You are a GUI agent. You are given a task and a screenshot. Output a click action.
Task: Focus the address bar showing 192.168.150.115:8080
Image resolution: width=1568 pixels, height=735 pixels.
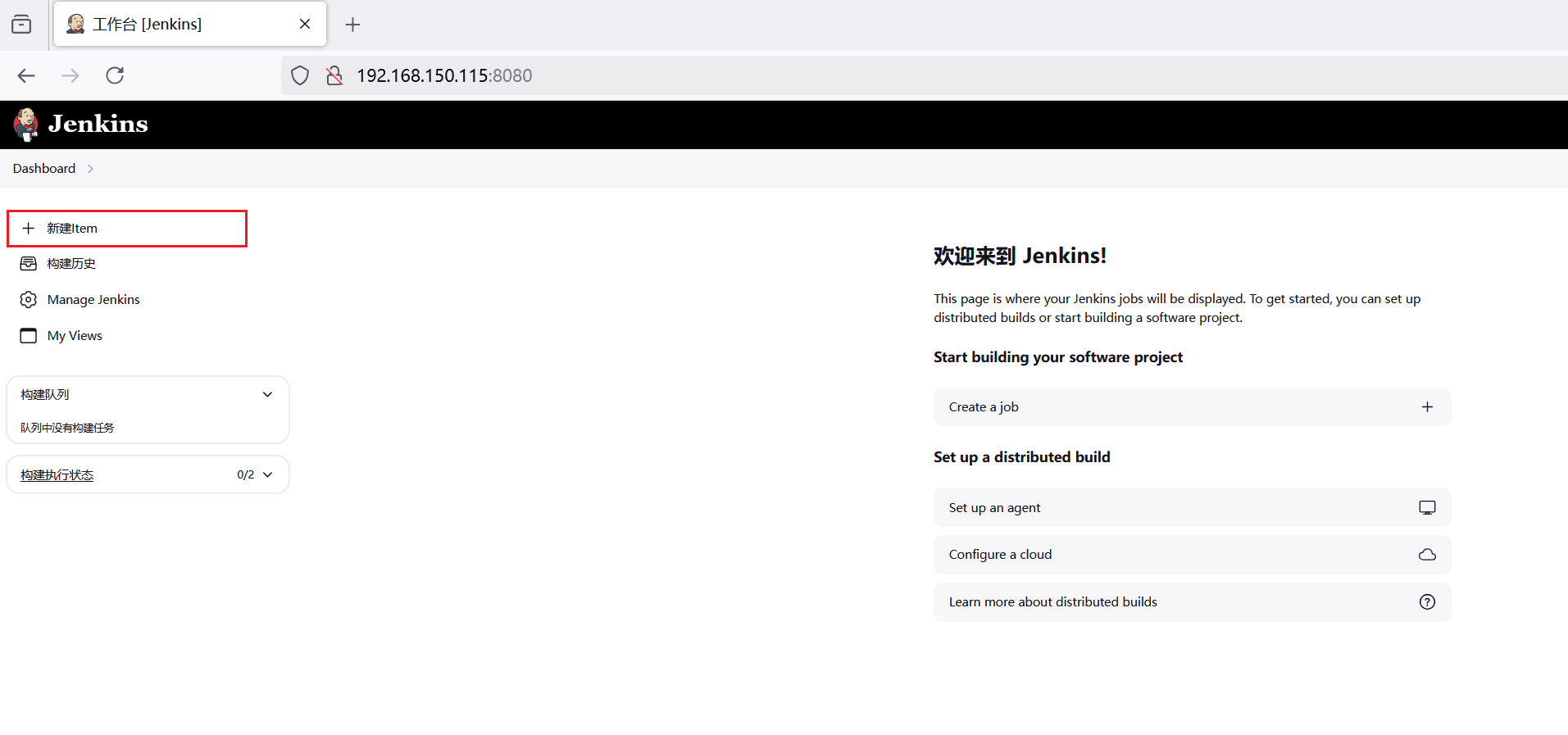click(x=925, y=75)
